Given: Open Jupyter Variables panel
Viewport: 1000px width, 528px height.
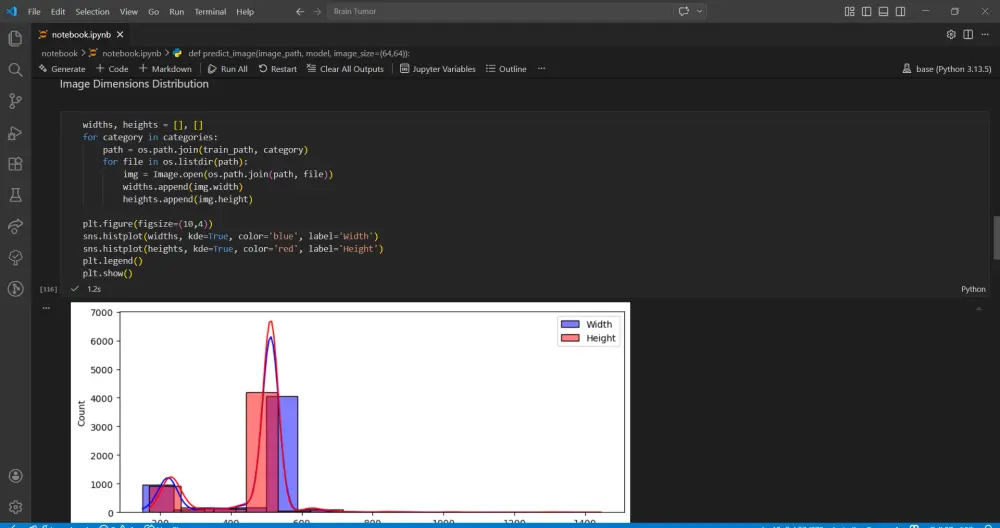Looking at the screenshot, I should pos(438,69).
